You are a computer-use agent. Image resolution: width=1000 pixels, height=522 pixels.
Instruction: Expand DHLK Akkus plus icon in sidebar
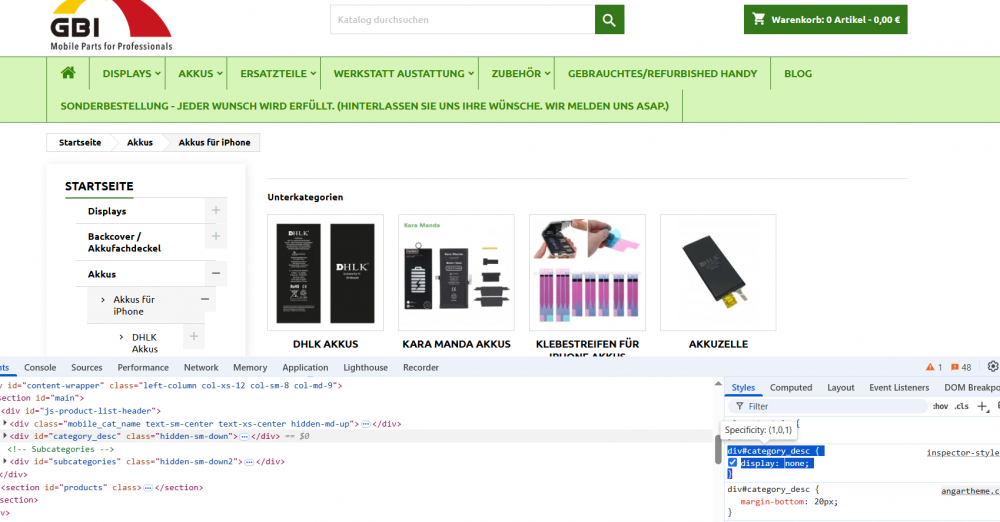tap(194, 336)
